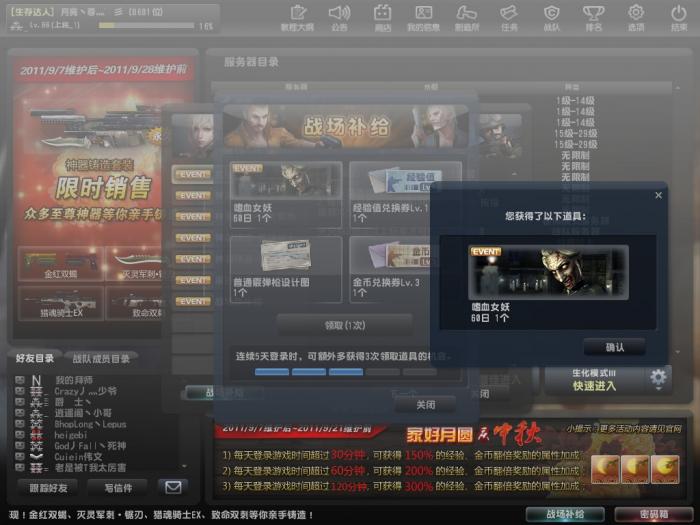This screenshot has height=525, width=700.
Task: Click status icon beside Cuiein伟文
Action: point(20,456)
